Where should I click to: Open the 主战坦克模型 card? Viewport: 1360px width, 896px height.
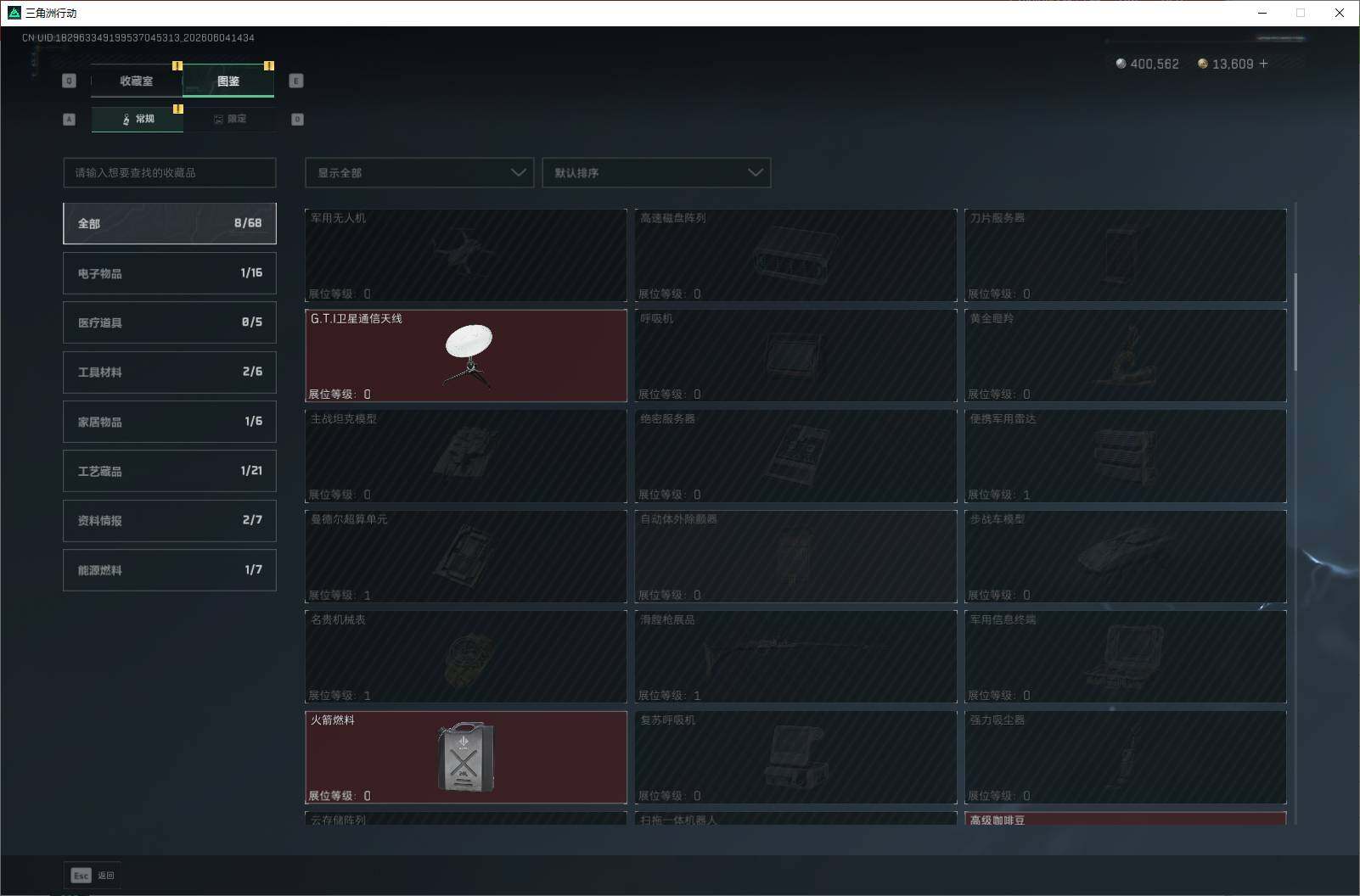tap(466, 456)
